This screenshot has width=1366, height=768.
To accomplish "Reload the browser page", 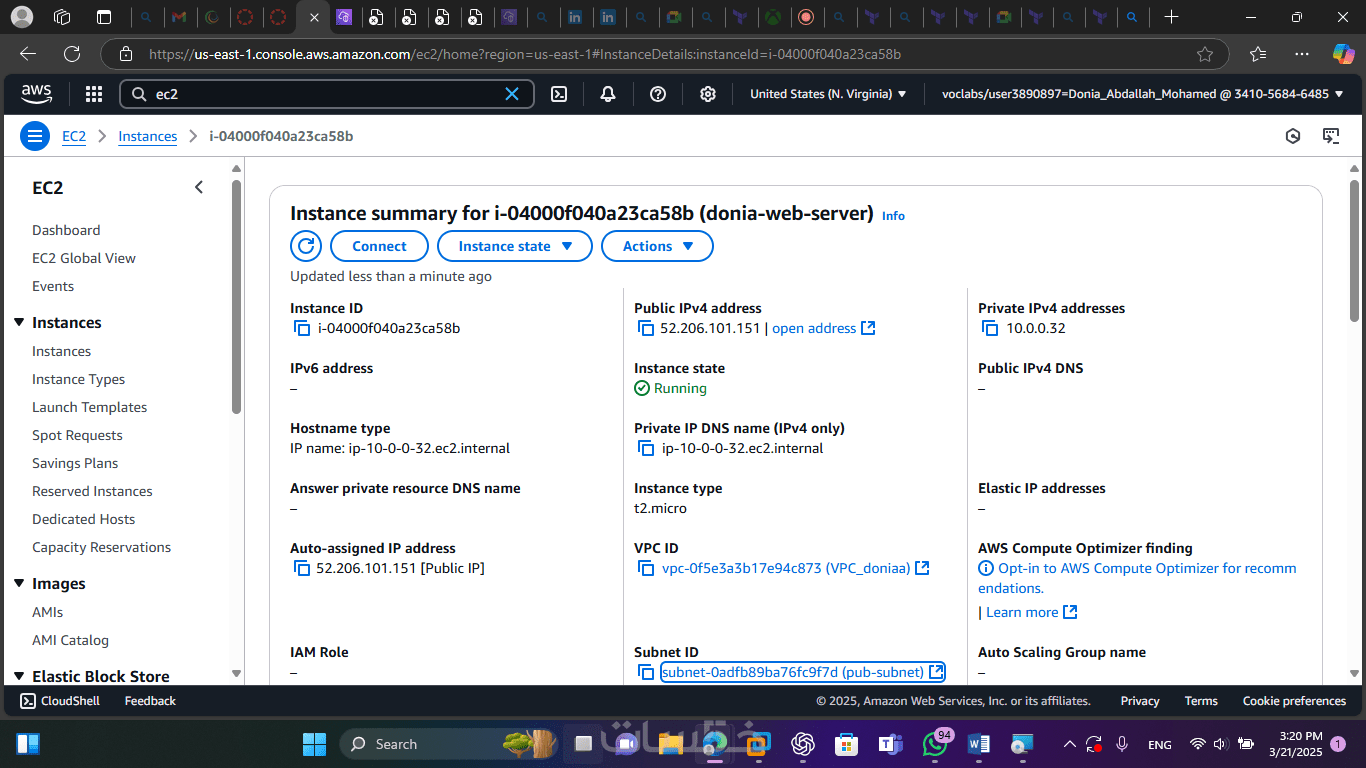I will [72, 54].
